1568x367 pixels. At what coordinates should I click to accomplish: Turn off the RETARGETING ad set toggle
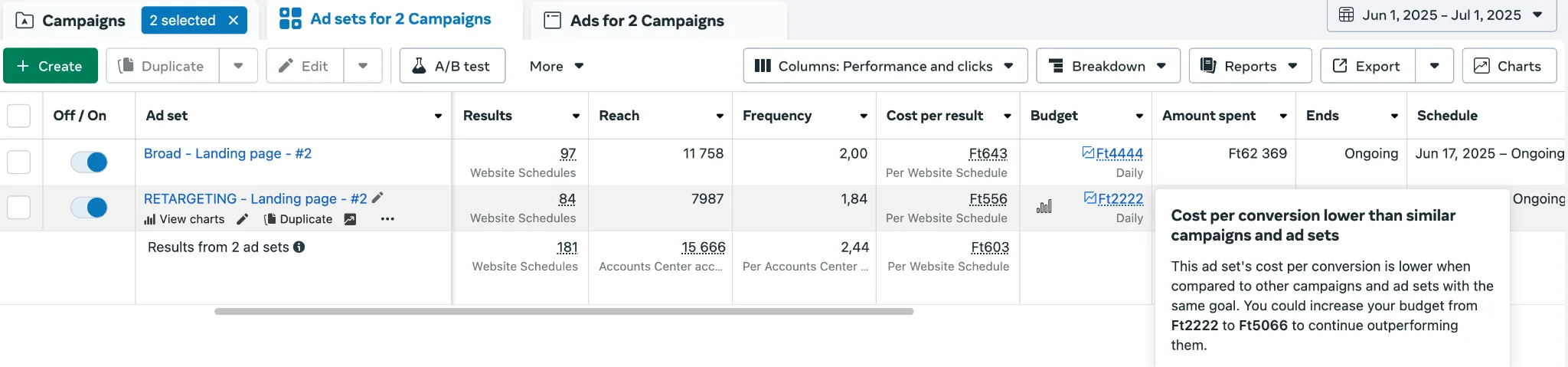(89, 207)
